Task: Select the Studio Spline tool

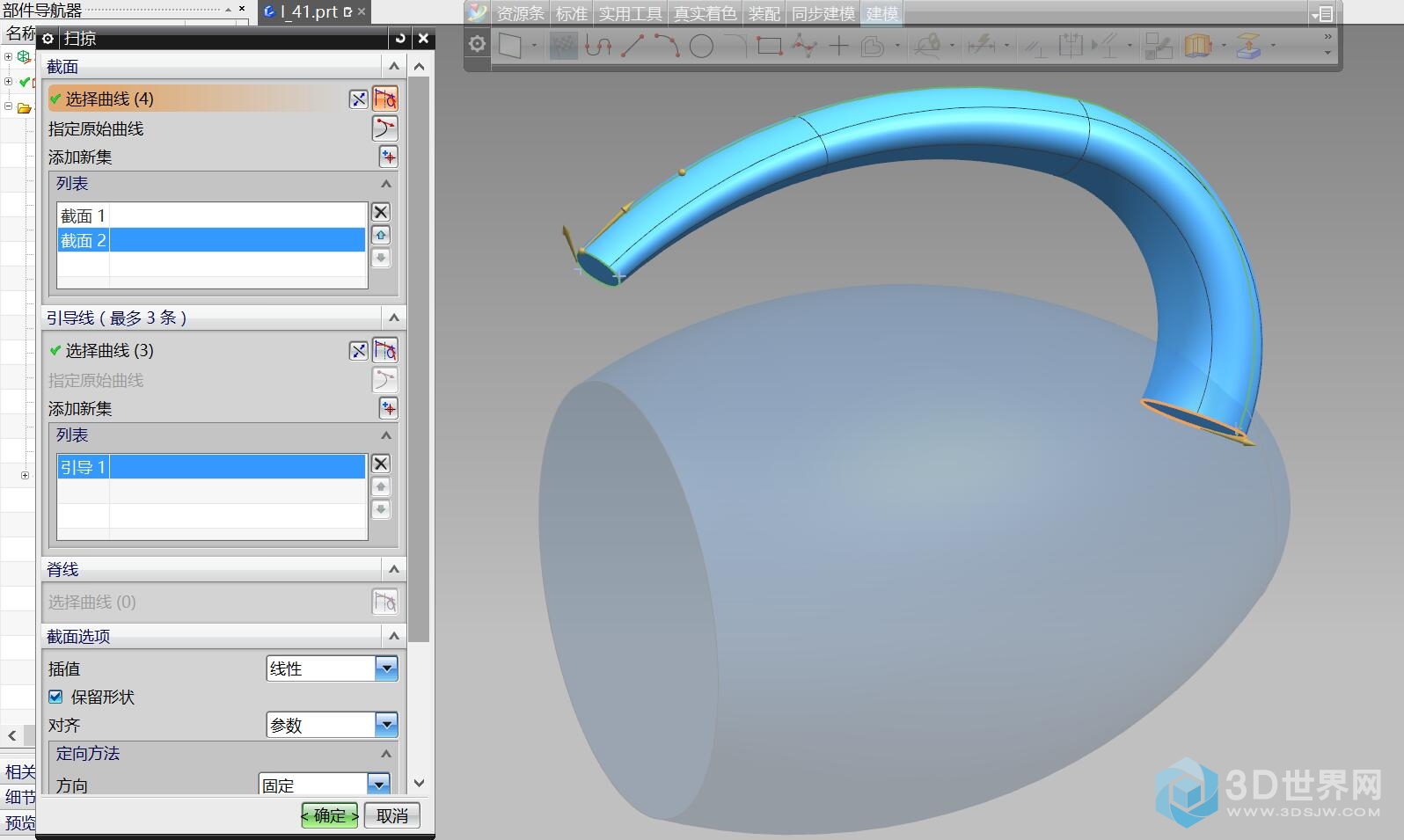Action: click(804, 46)
